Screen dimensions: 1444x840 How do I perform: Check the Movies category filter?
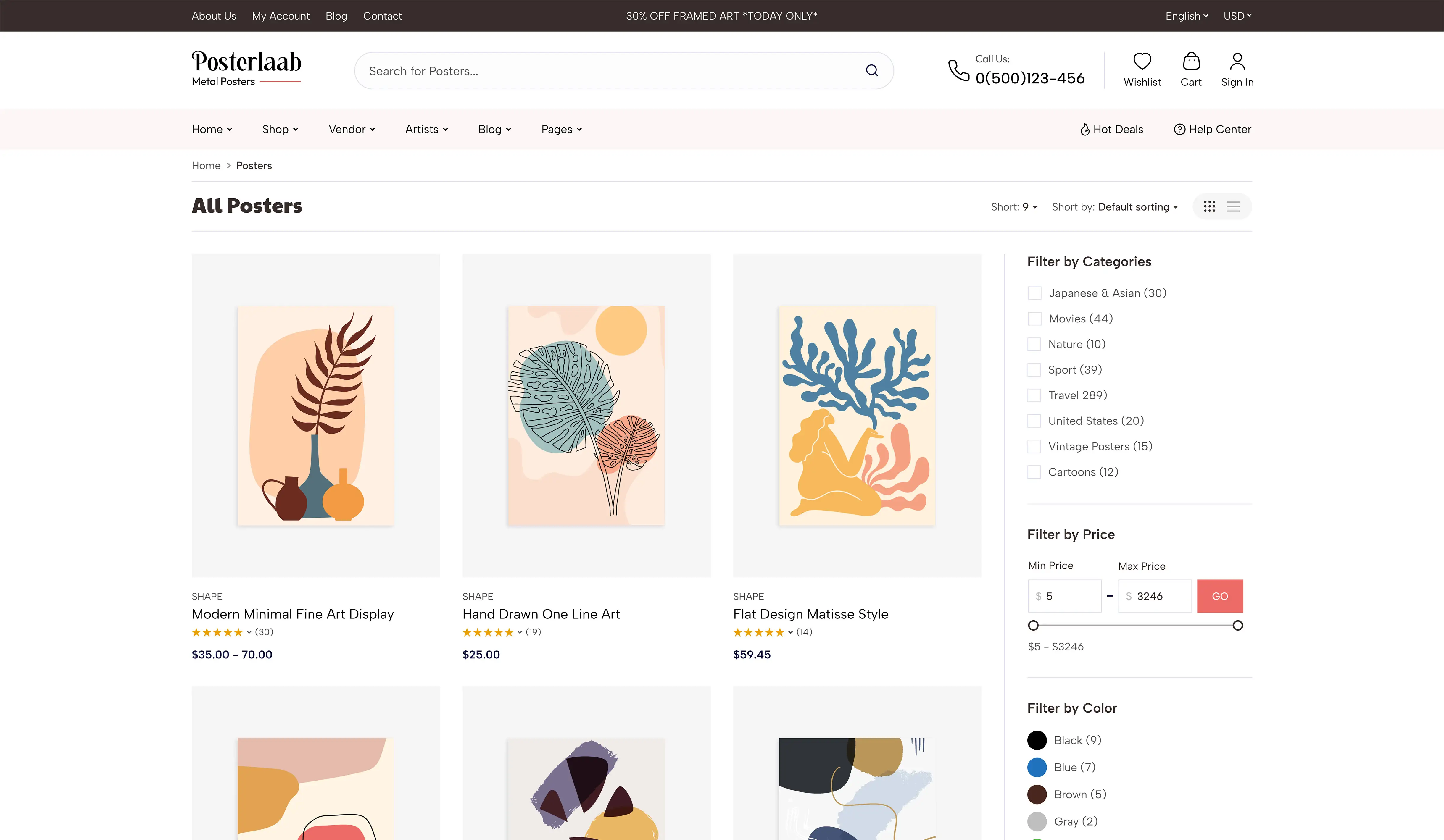(x=1034, y=318)
